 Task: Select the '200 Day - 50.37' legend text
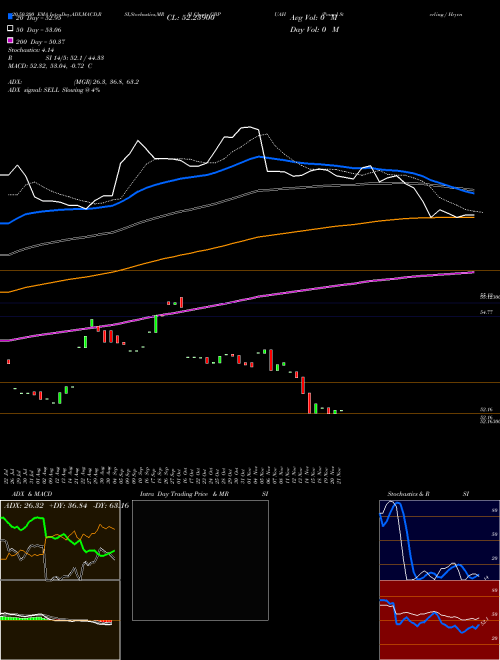click(40, 42)
